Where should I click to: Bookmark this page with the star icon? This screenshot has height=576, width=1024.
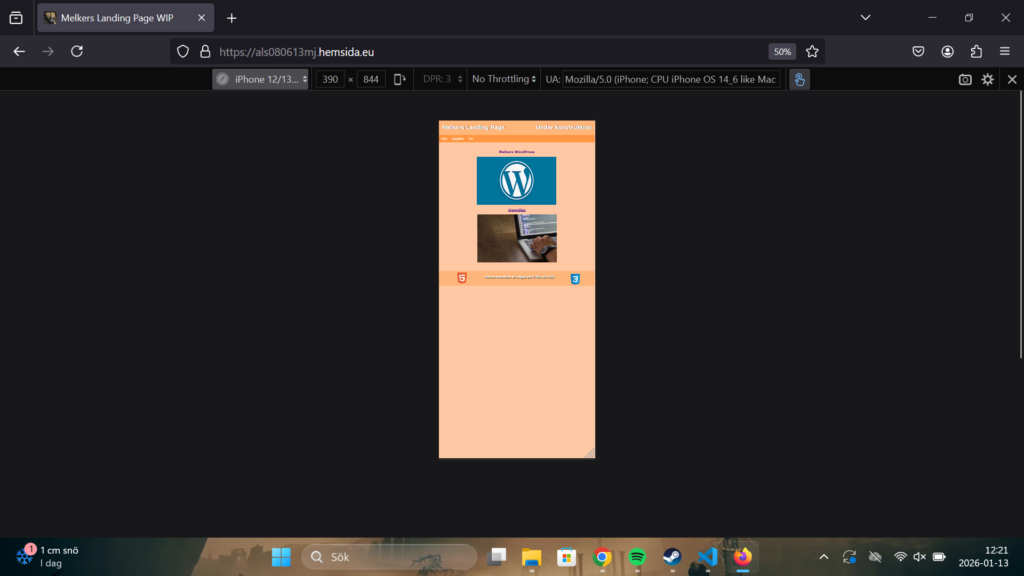(x=812, y=51)
